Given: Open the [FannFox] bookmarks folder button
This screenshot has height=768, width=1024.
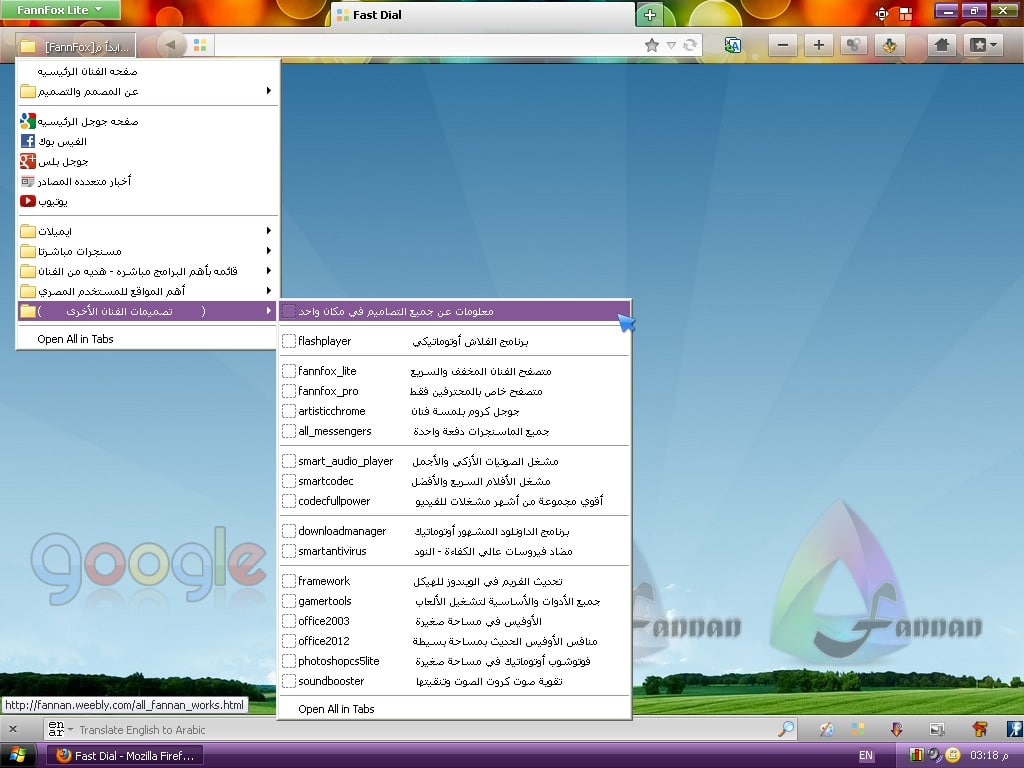Looking at the screenshot, I should pyautogui.click(x=75, y=46).
